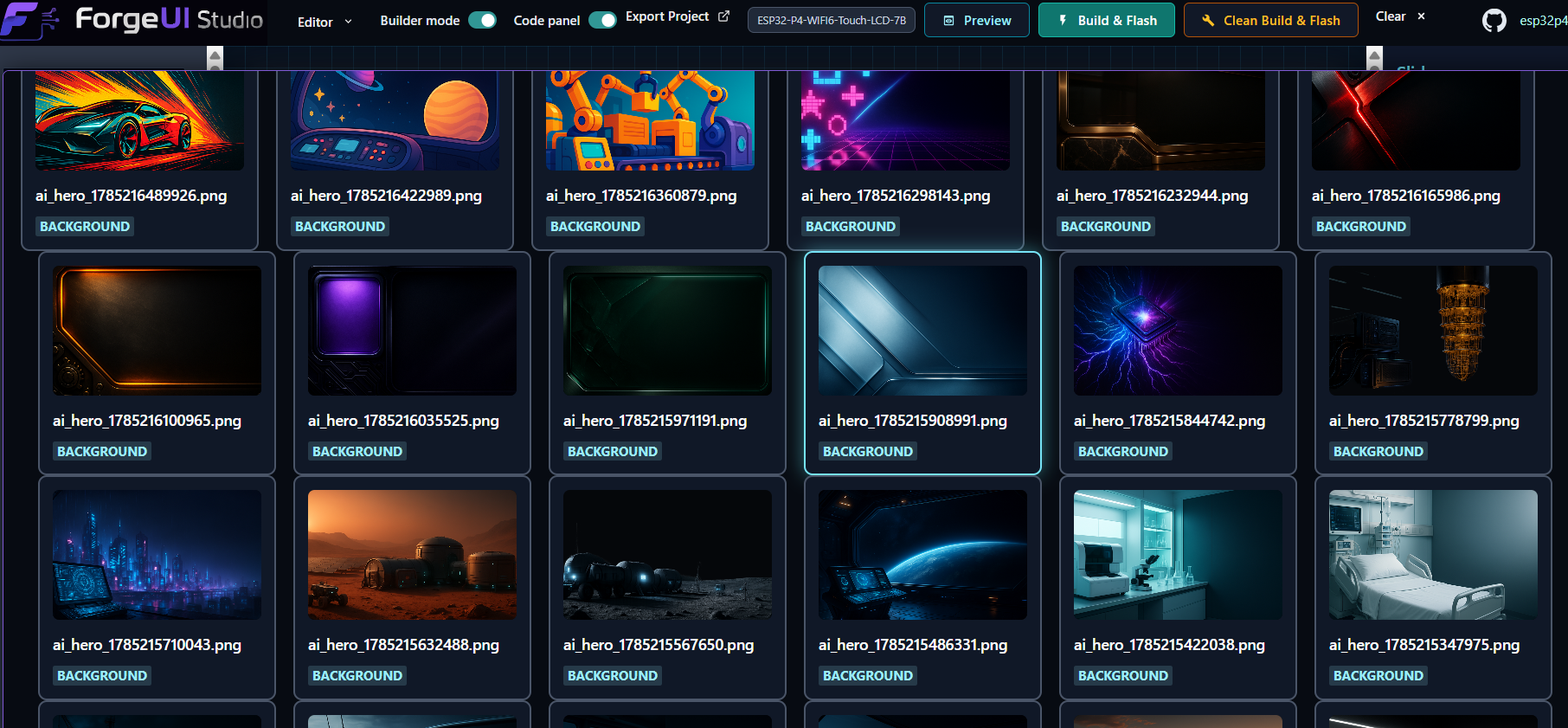This screenshot has width=1568, height=728.
Task: Click the right panel scroll up arrow
Action: tap(1374, 55)
